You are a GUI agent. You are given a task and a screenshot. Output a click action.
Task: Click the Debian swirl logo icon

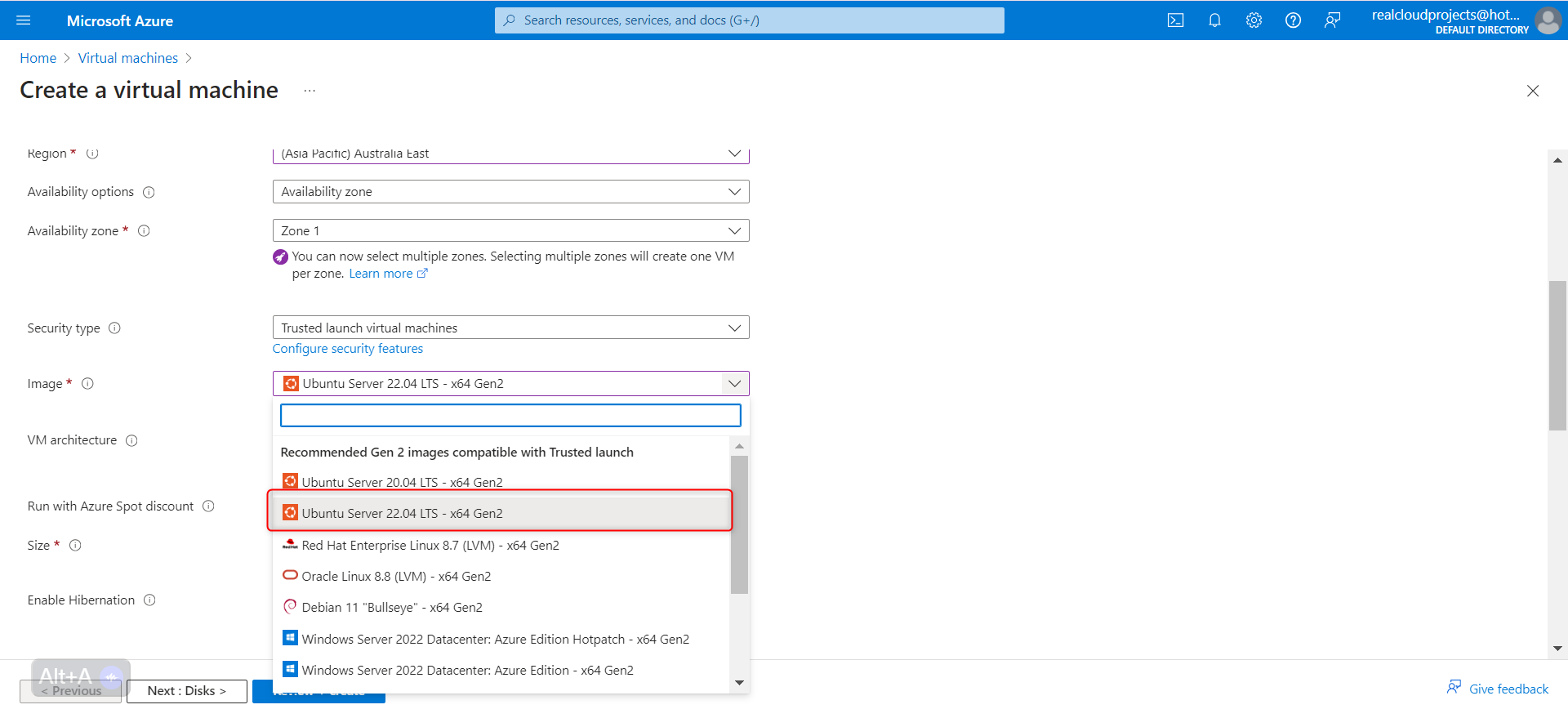290,606
